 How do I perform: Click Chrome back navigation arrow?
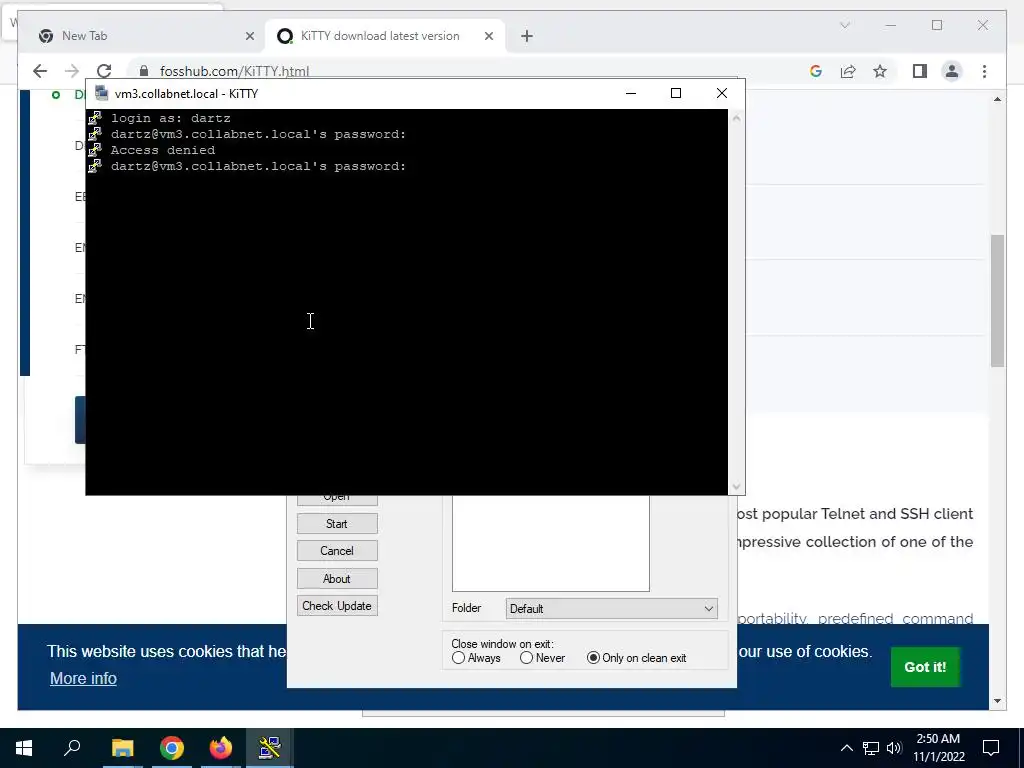[40, 71]
